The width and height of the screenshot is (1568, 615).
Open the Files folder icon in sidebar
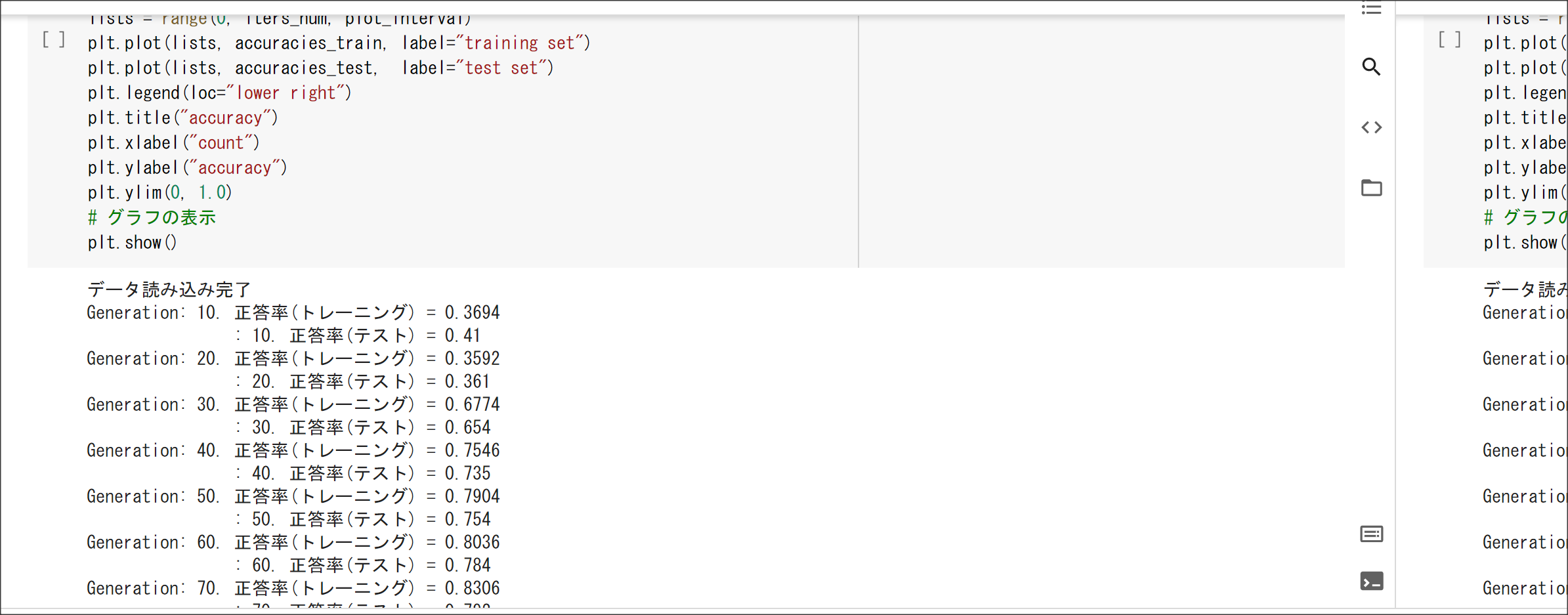1372,188
